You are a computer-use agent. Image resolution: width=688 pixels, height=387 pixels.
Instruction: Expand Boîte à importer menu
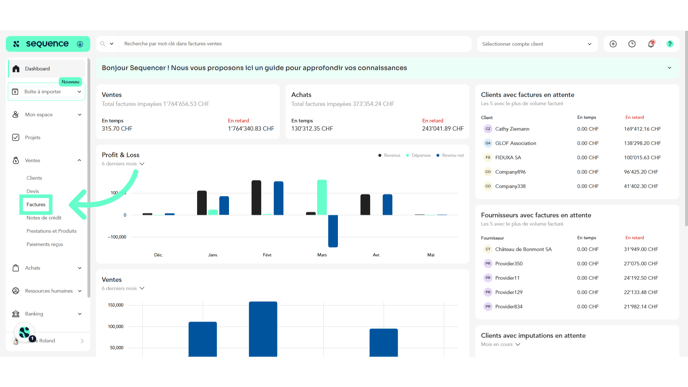coord(79,92)
